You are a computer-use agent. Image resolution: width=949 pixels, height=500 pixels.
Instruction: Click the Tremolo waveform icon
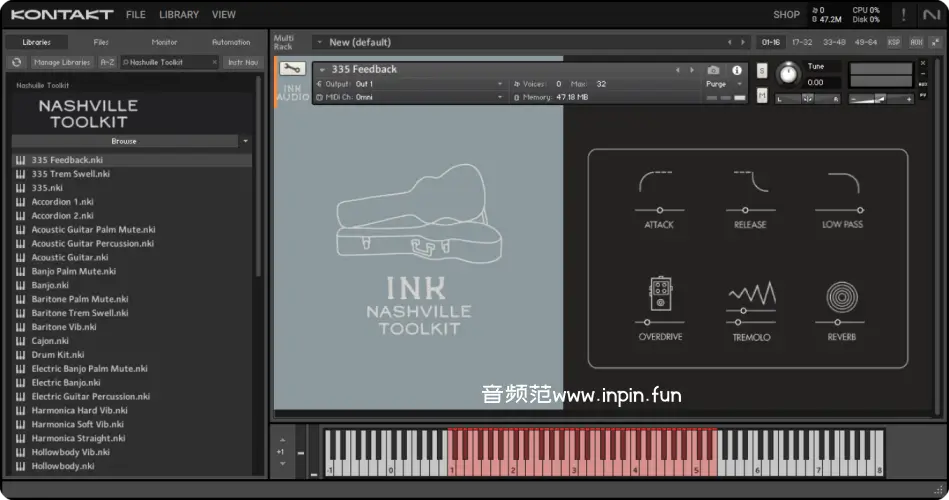coord(751,293)
